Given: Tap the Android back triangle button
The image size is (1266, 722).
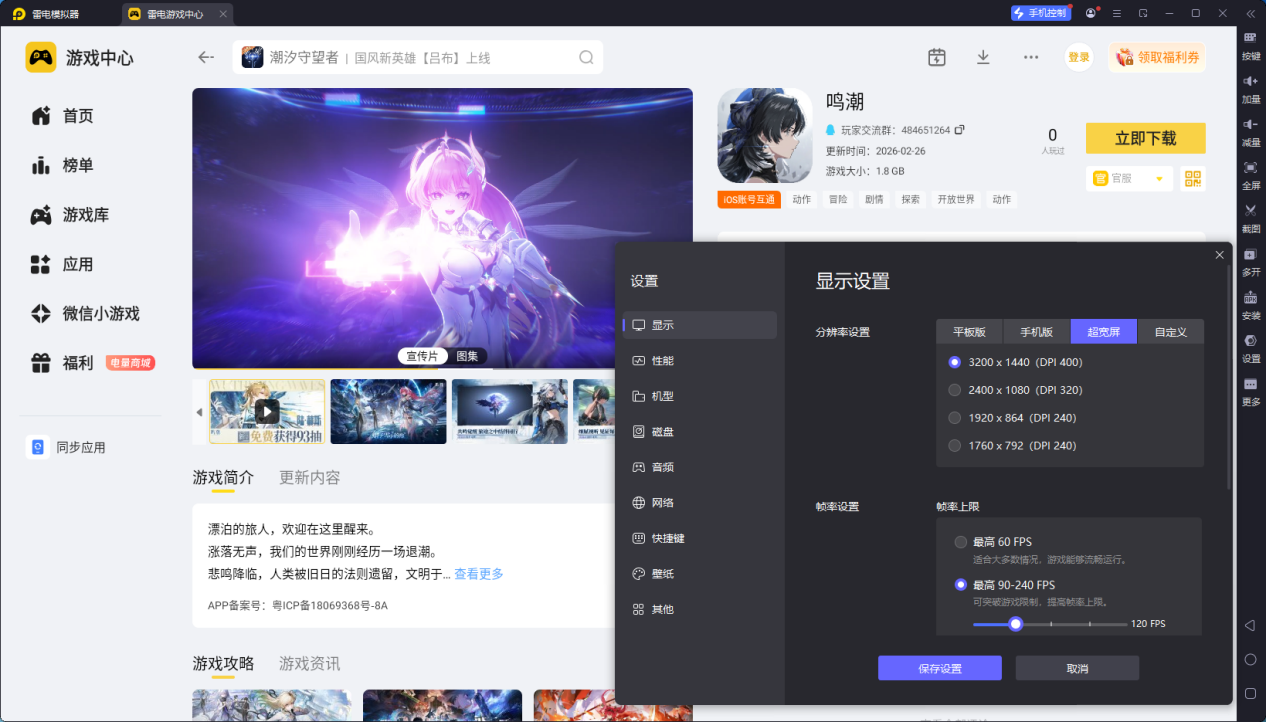Looking at the screenshot, I should coord(1250,625).
